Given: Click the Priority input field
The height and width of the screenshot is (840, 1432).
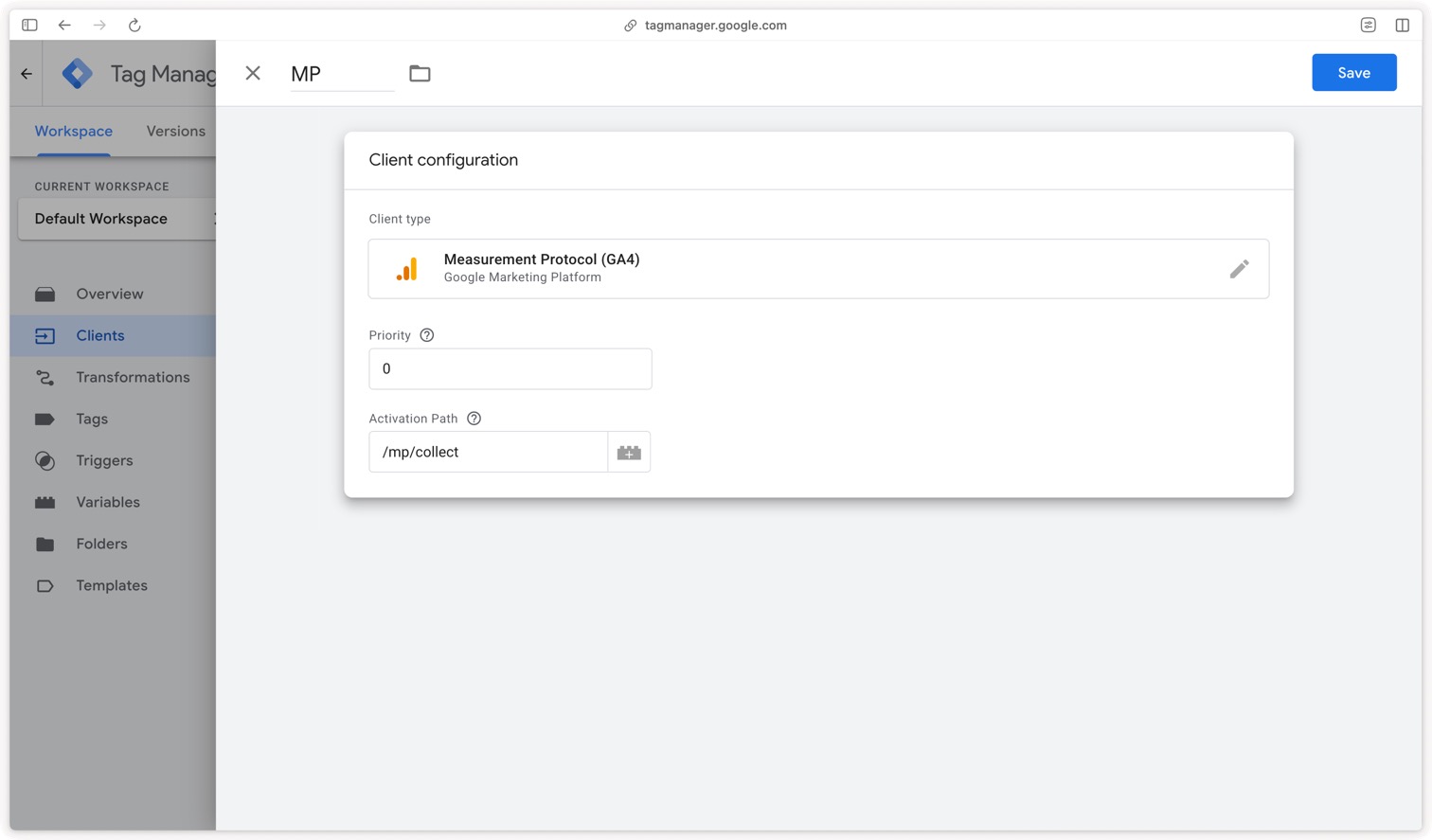Looking at the screenshot, I should point(510,368).
